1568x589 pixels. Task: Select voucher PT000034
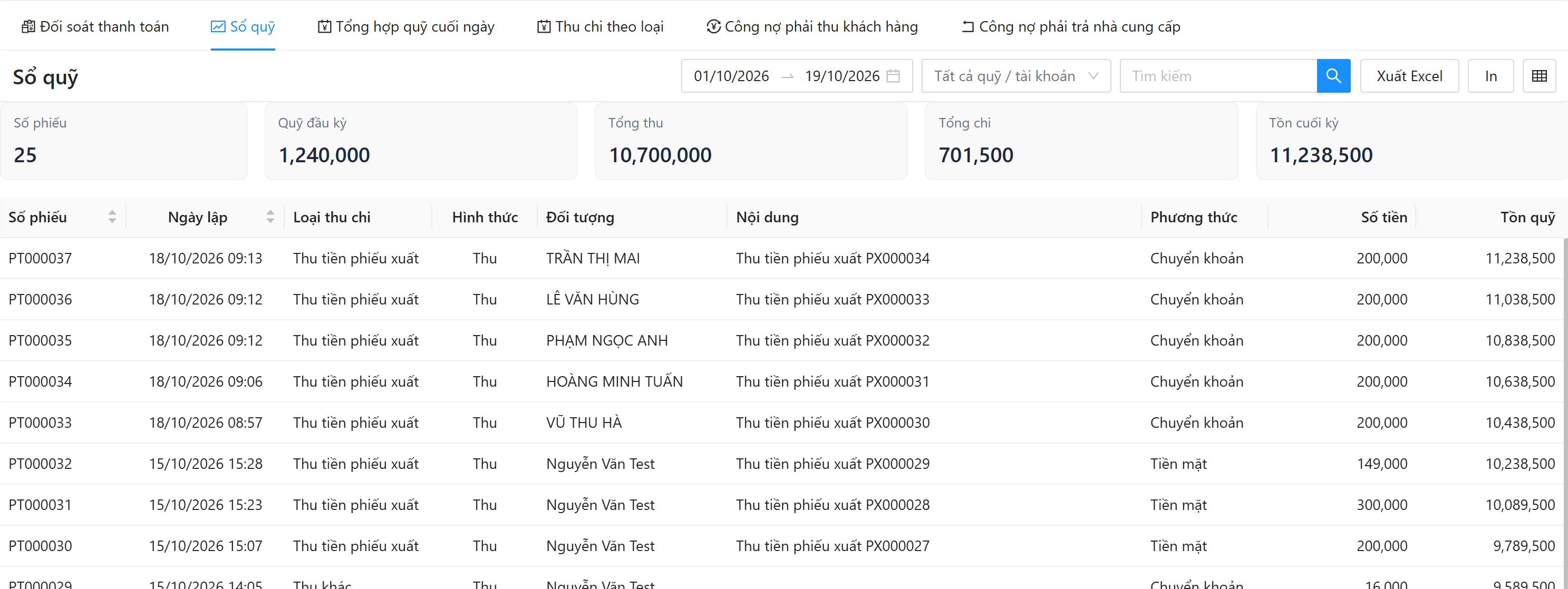tap(40, 381)
